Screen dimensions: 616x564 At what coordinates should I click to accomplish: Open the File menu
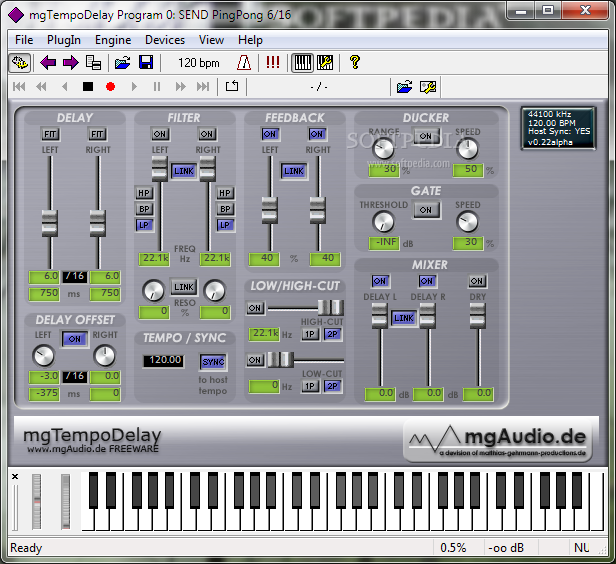(x=24, y=40)
